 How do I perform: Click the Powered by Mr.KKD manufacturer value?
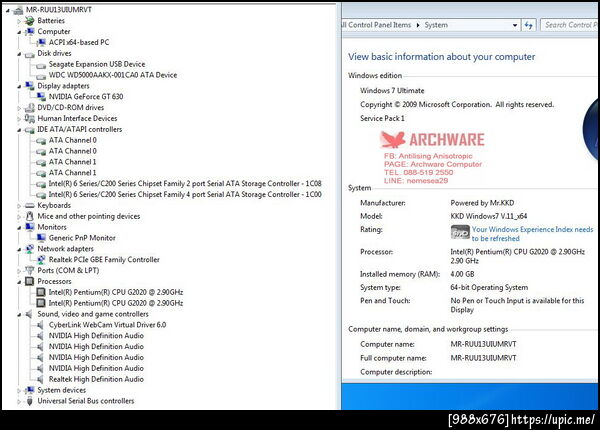[482, 203]
